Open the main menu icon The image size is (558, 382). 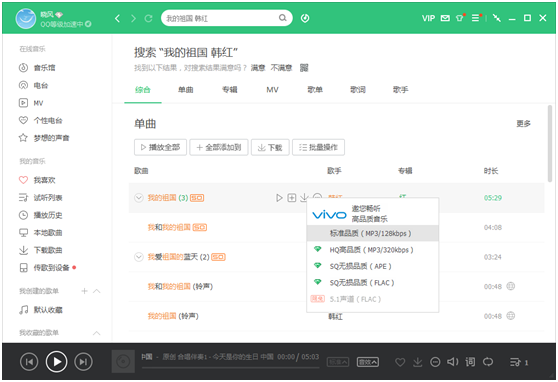point(476,18)
